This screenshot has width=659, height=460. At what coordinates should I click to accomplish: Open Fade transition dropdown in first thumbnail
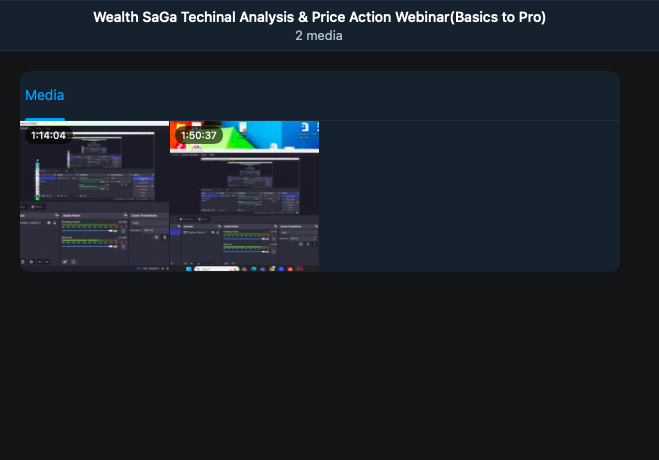pos(149,223)
